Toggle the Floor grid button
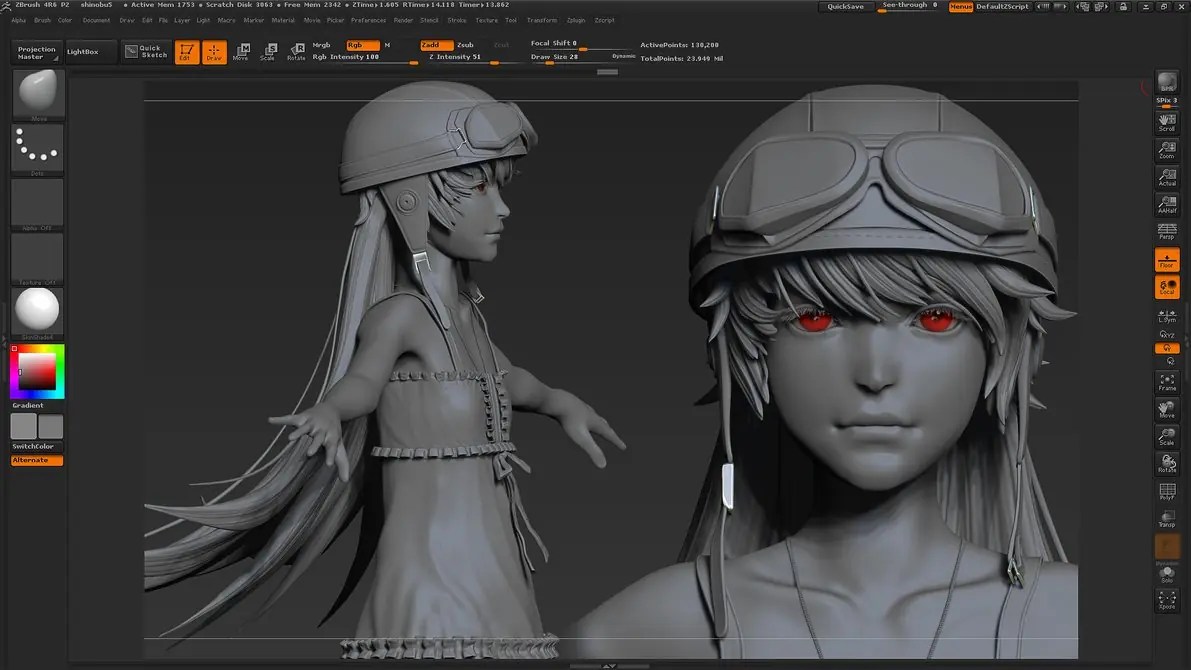This screenshot has height=670, width=1191. (x=1167, y=259)
